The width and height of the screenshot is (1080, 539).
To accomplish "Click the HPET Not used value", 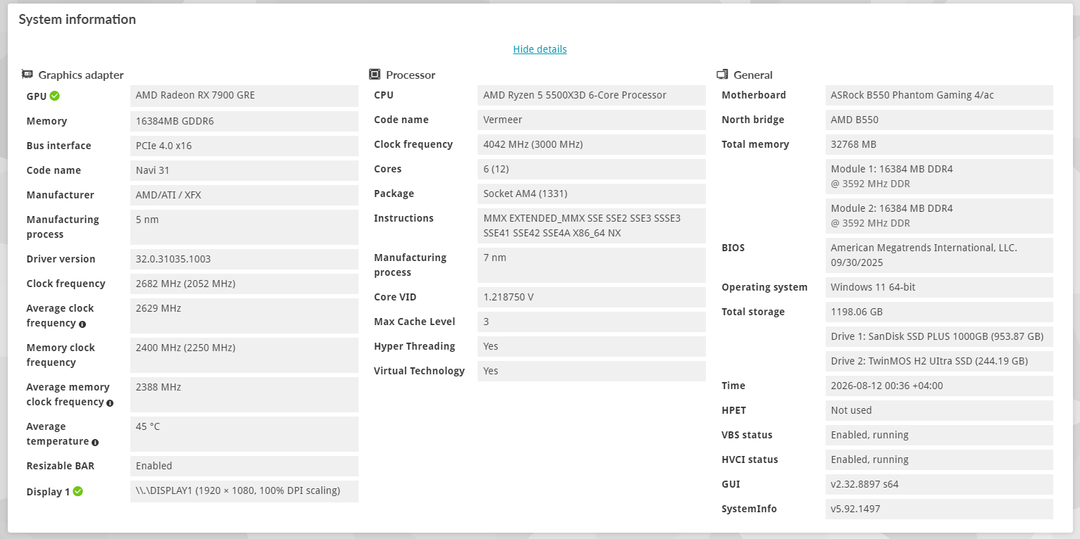I will [x=939, y=410].
